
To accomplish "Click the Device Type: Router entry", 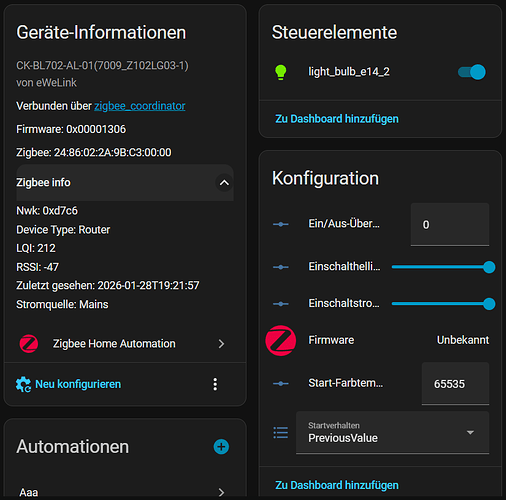I will coord(63,230).
